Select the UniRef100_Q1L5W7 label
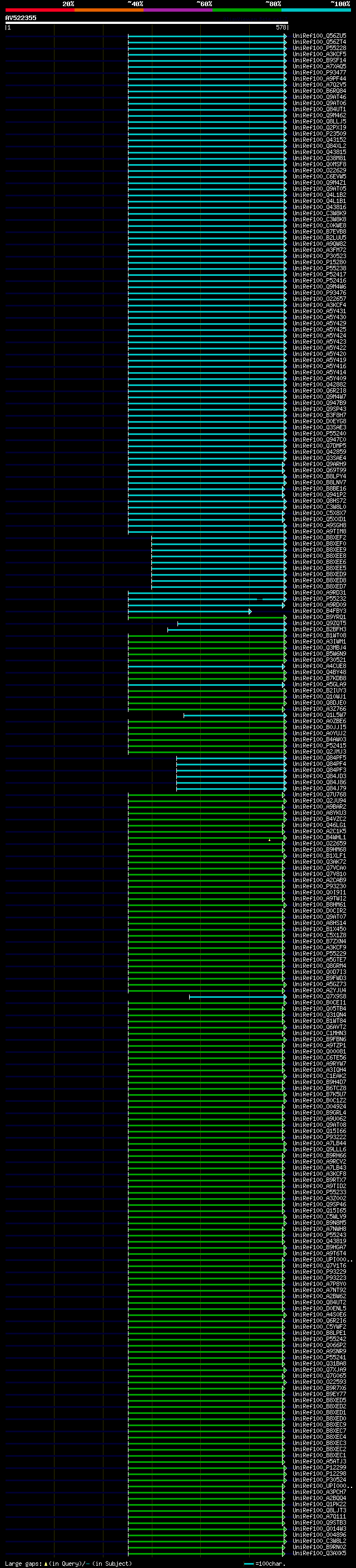The height and width of the screenshot is (1568, 356). [319, 715]
